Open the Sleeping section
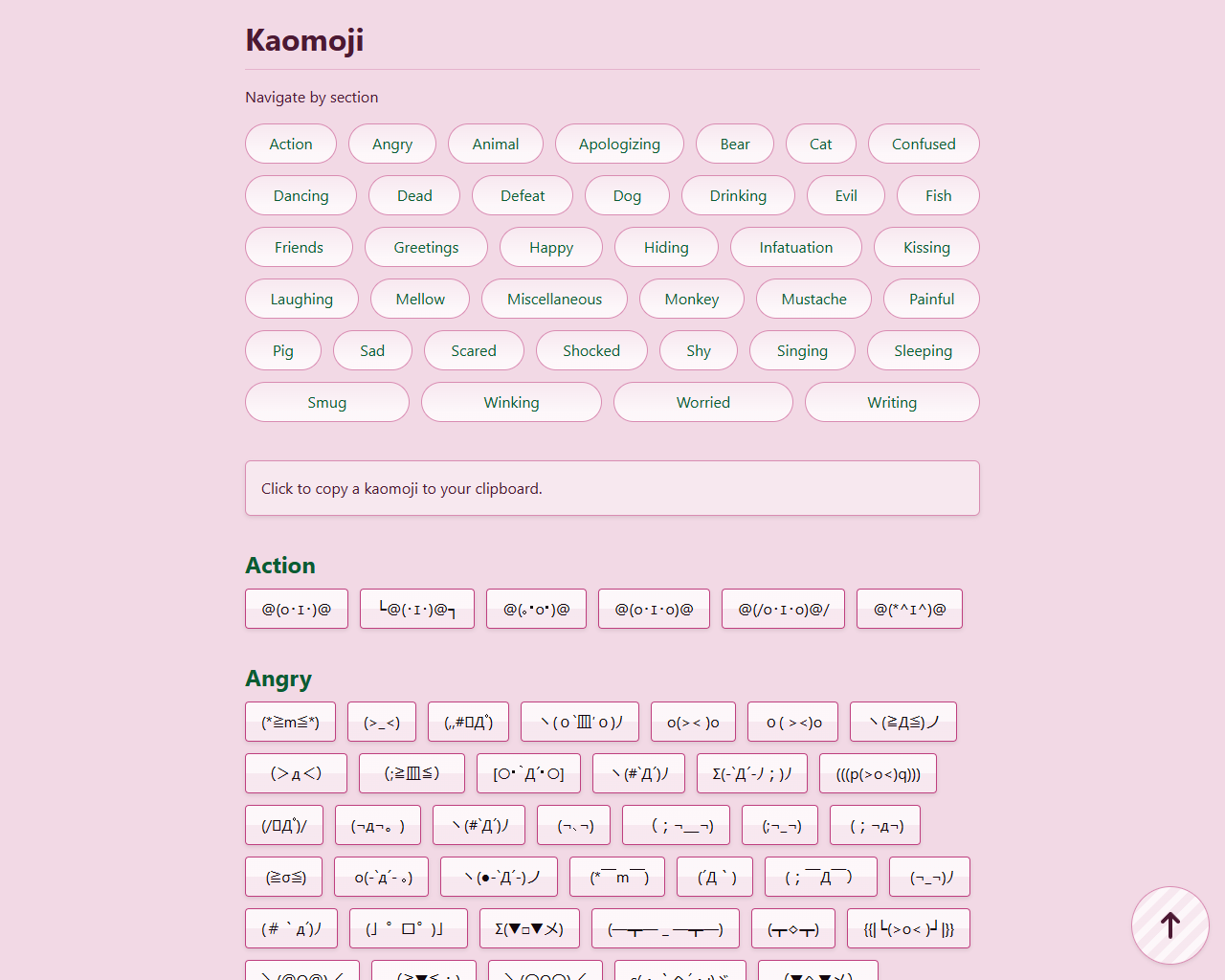Image resolution: width=1225 pixels, height=980 pixels. pos(923,350)
